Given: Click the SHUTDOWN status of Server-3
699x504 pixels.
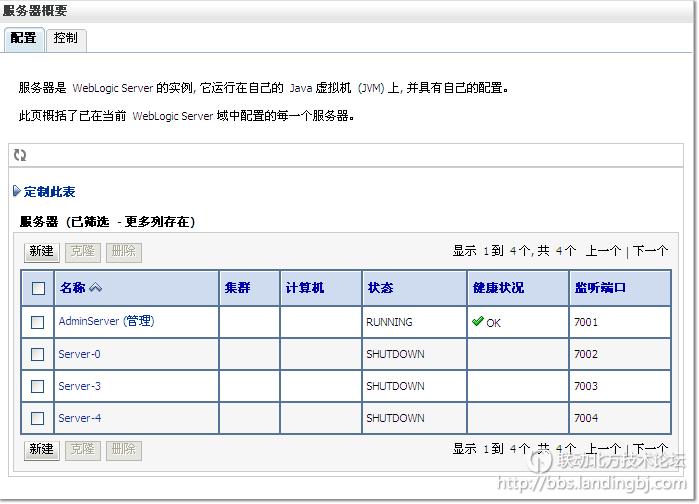Looking at the screenshot, I should click(395, 386).
